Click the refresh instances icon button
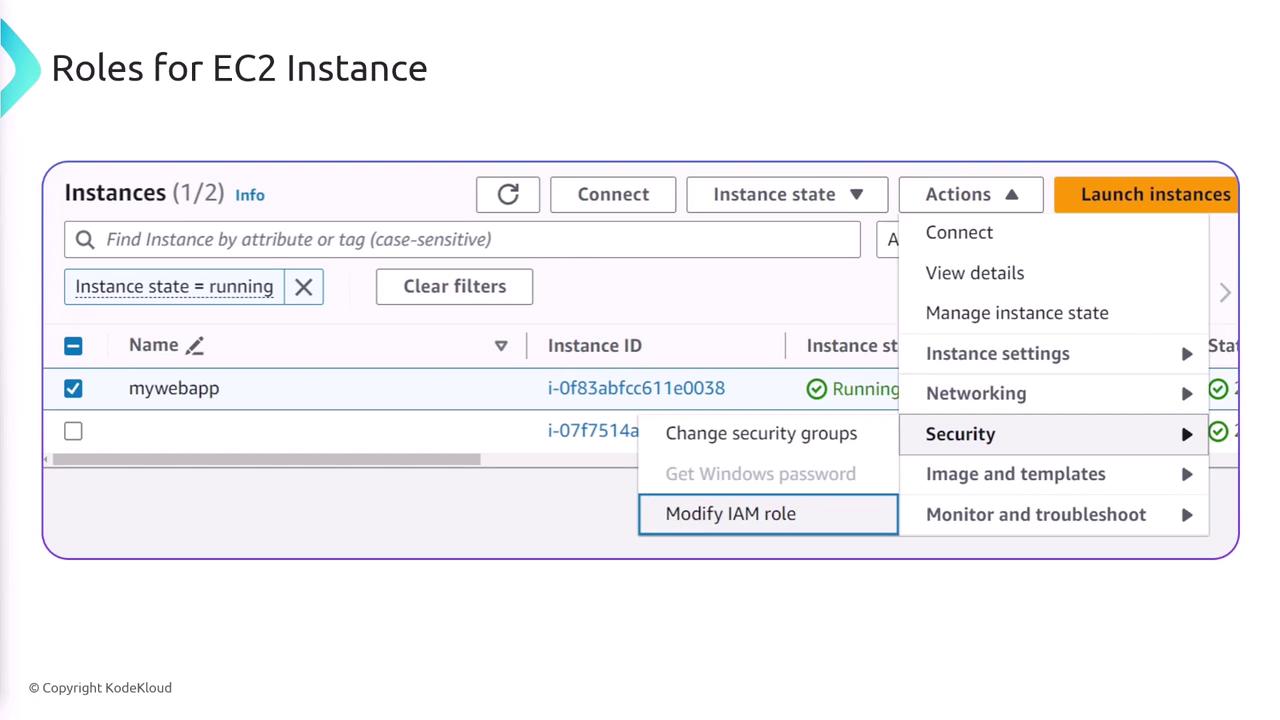Image resolution: width=1280 pixels, height=720 pixels. click(508, 194)
